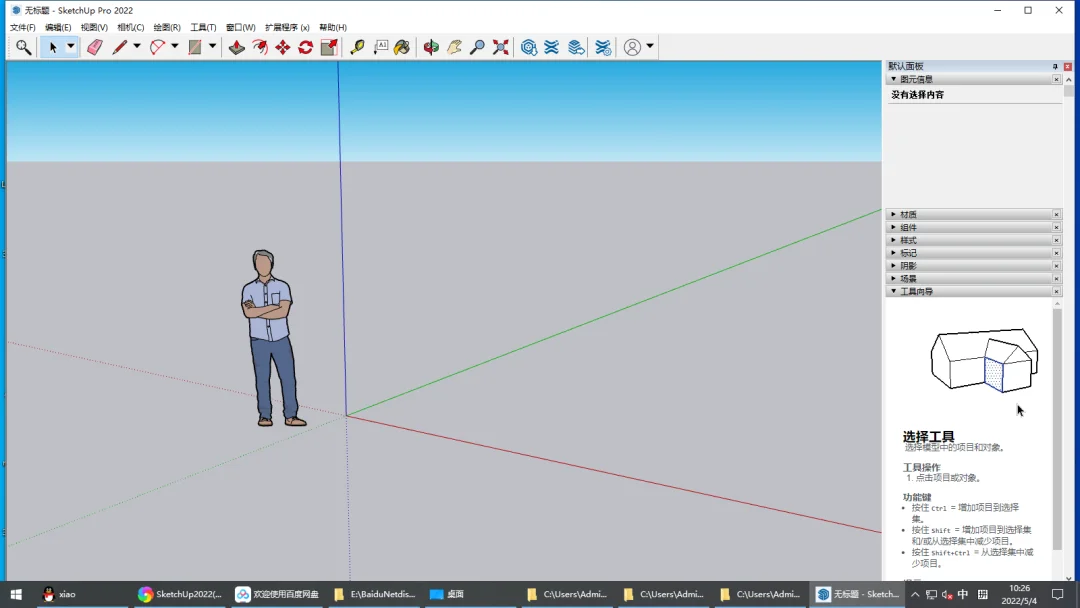Select the Arc drawing tool

[x=157, y=47]
